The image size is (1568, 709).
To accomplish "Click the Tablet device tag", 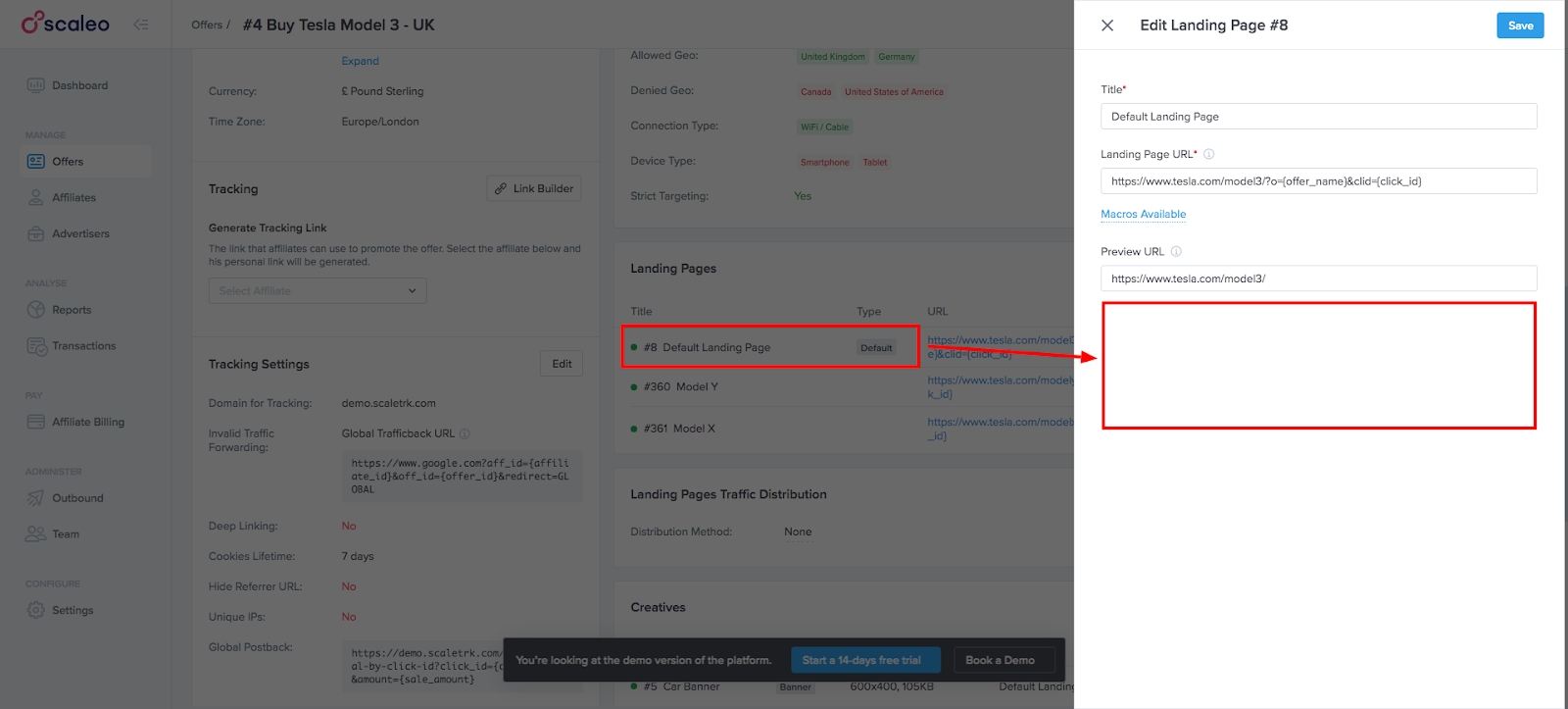I will pos(875,163).
